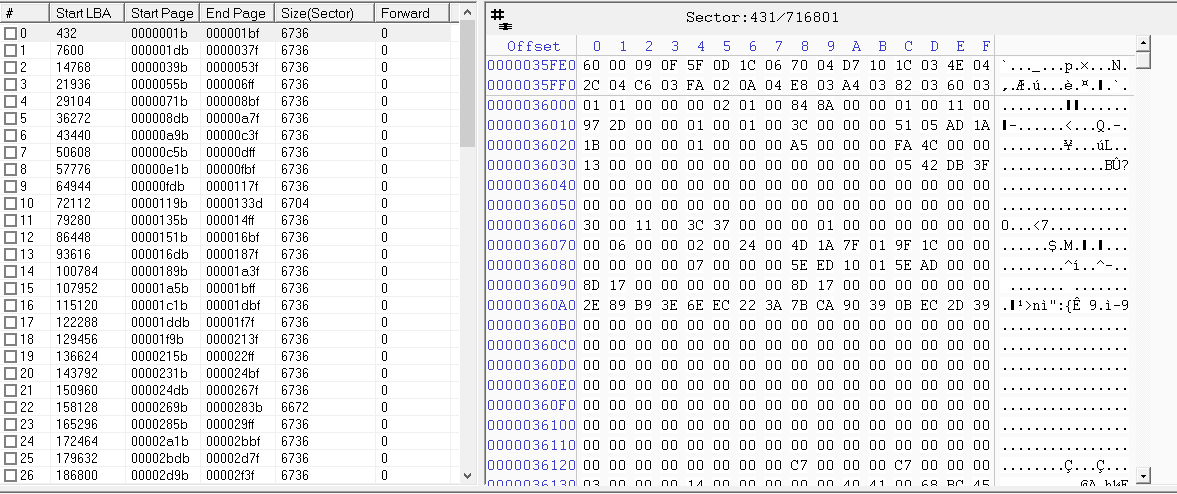The width and height of the screenshot is (1177, 494).
Task: Click the grid icon above the Offset column
Action: [500, 20]
